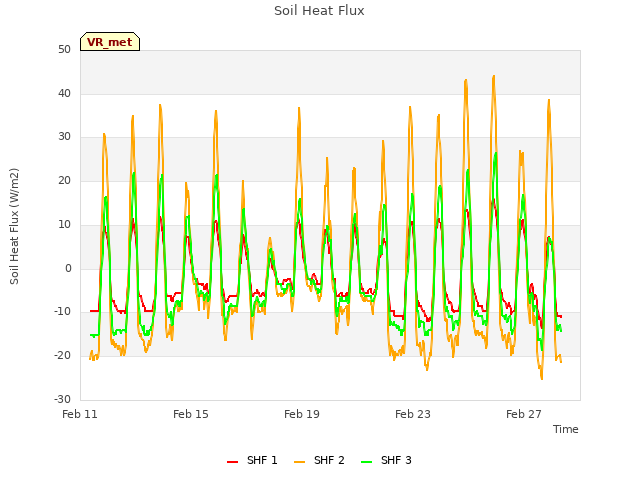This screenshot has width=640, height=480.
Task: Click the Feb 23 x-axis tick label
Action: tap(413, 414)
